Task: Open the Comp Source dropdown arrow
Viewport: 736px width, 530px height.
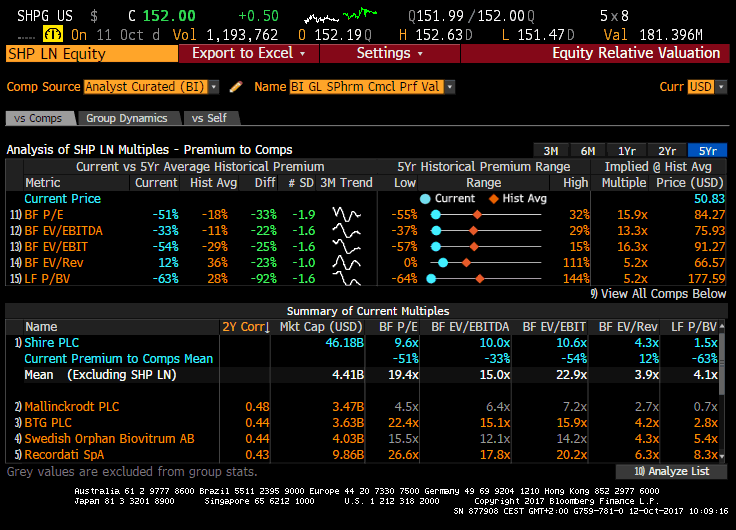Action: pyautogui.click(x=214, y=87)
